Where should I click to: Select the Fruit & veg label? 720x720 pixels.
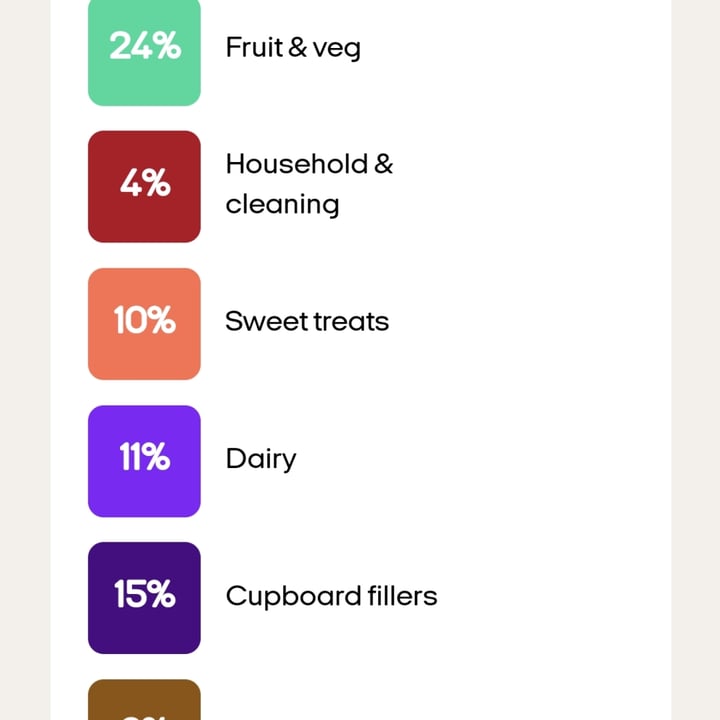[292, 47]
